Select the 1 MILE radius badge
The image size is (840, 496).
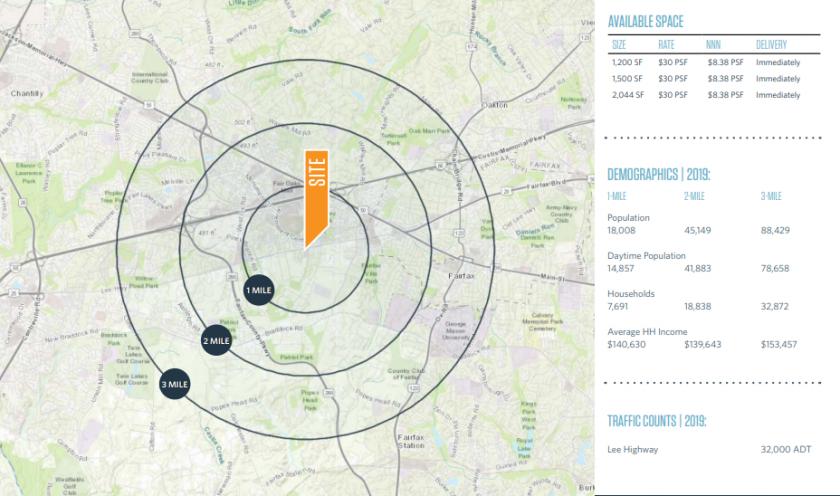(259, 289)
